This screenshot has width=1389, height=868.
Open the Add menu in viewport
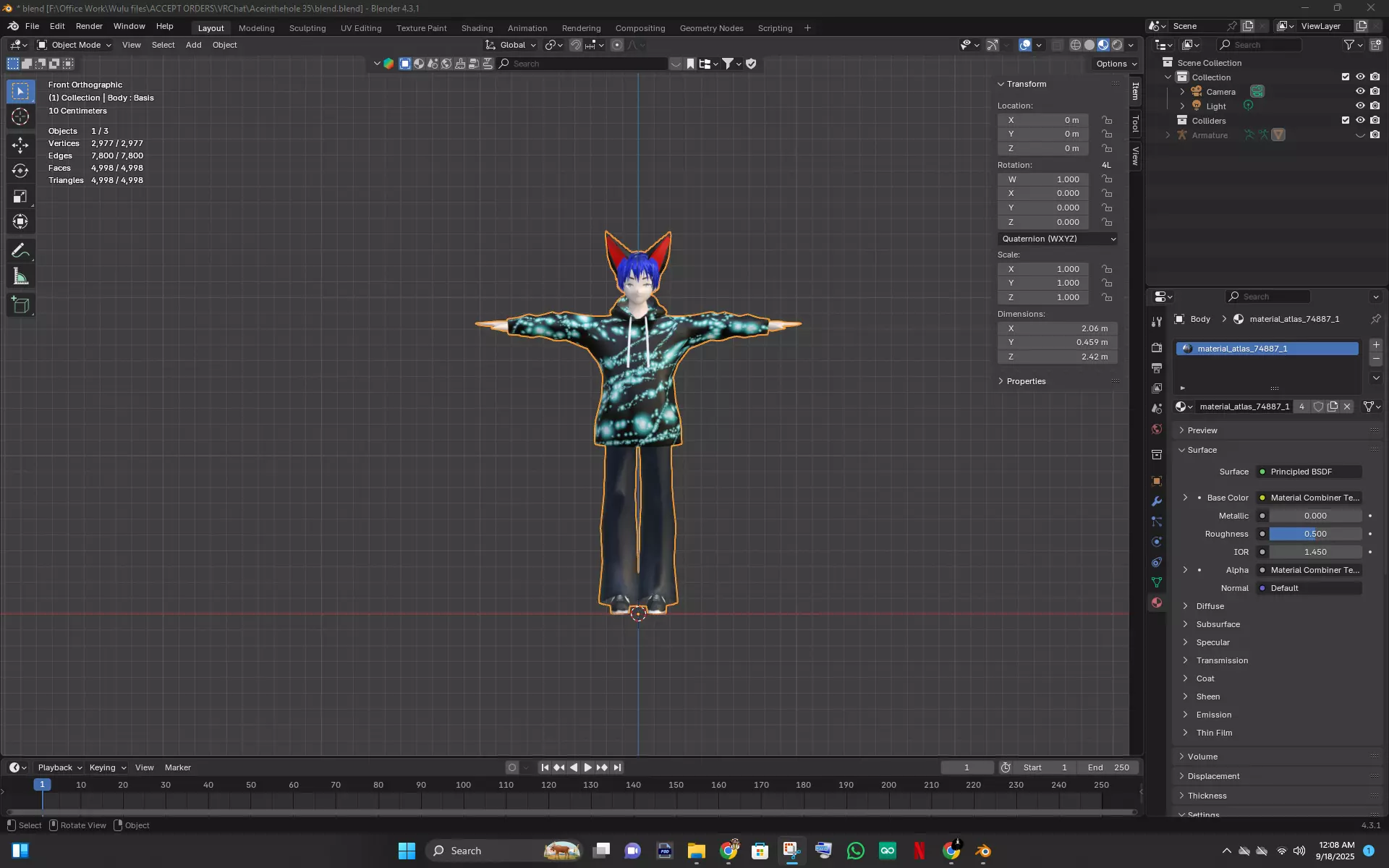click(194, 45)
